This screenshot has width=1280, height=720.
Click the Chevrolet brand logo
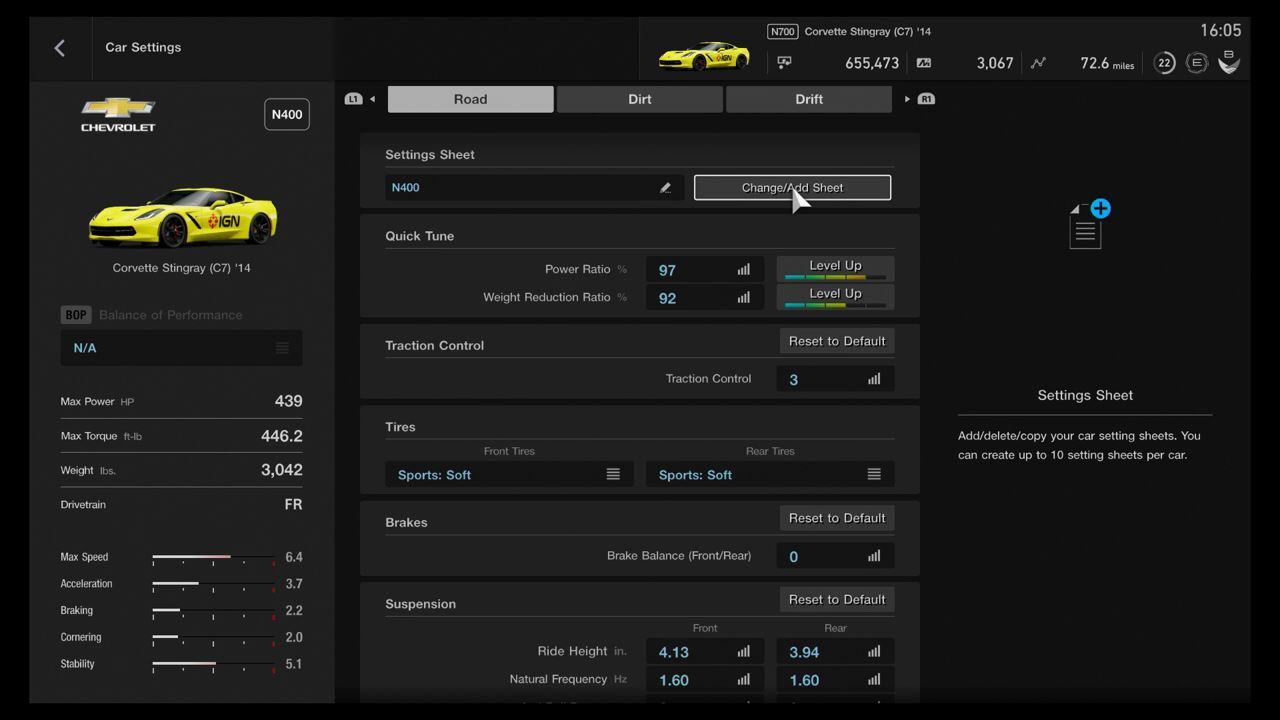[118, 115]
